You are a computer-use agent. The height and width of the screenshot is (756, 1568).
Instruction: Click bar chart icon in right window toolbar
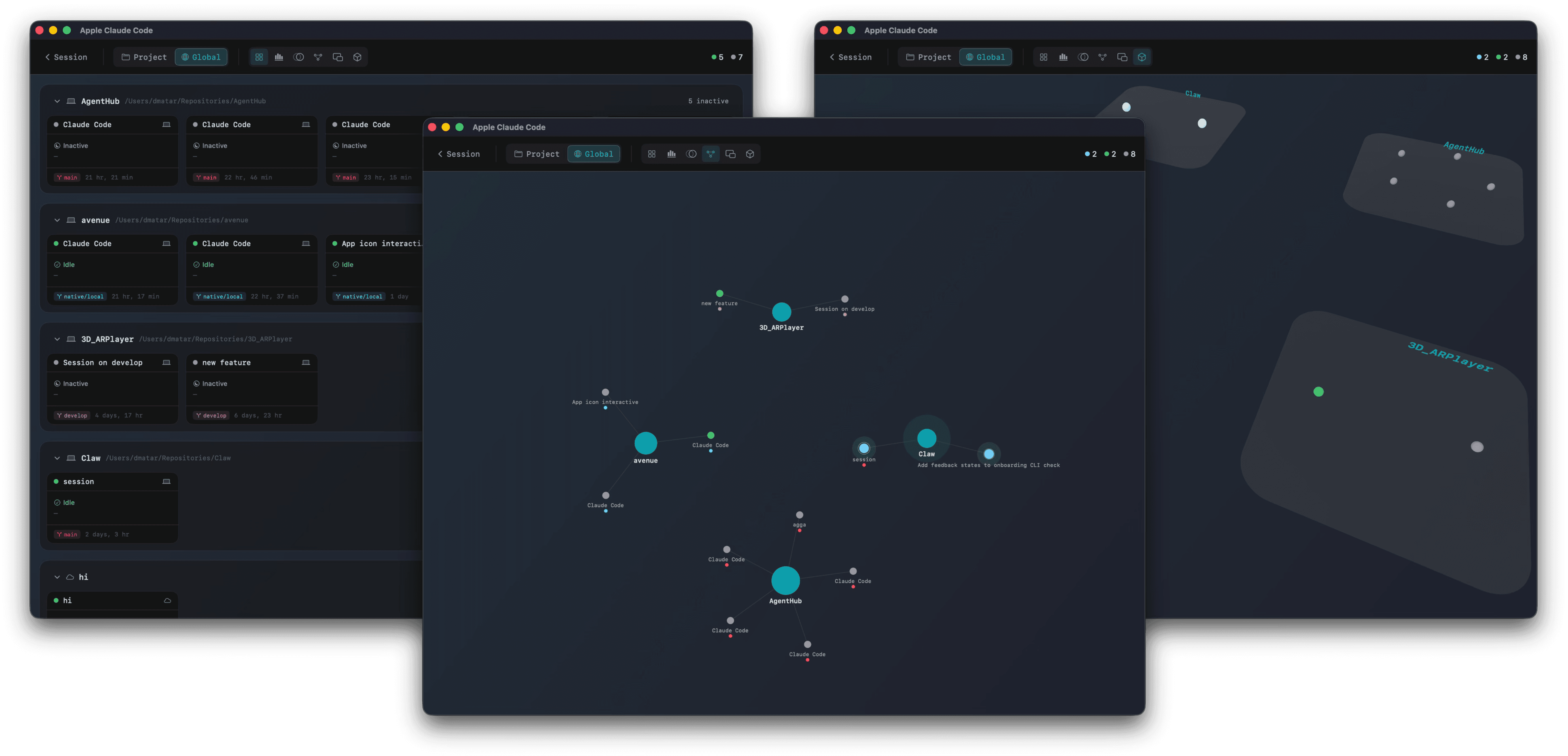pos(1063,57)
